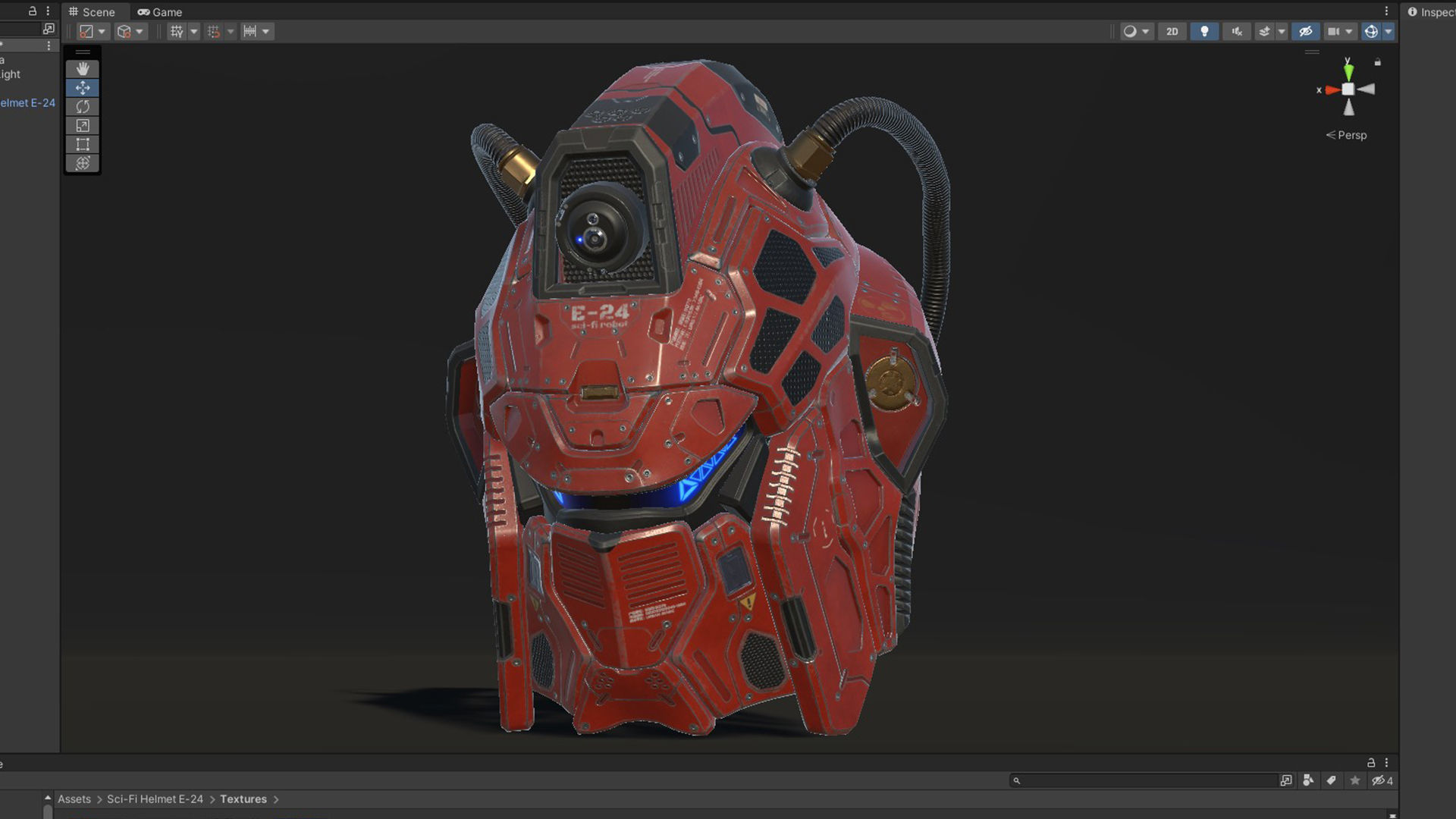
Task: Open grid snapping settings dropdown arrow
Action: click(x=231, y=31)
